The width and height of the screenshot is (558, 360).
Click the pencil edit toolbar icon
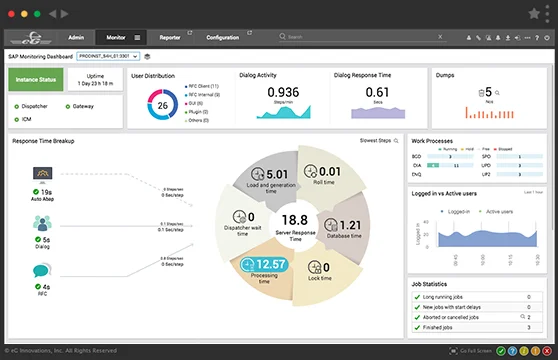coord(479,37)
